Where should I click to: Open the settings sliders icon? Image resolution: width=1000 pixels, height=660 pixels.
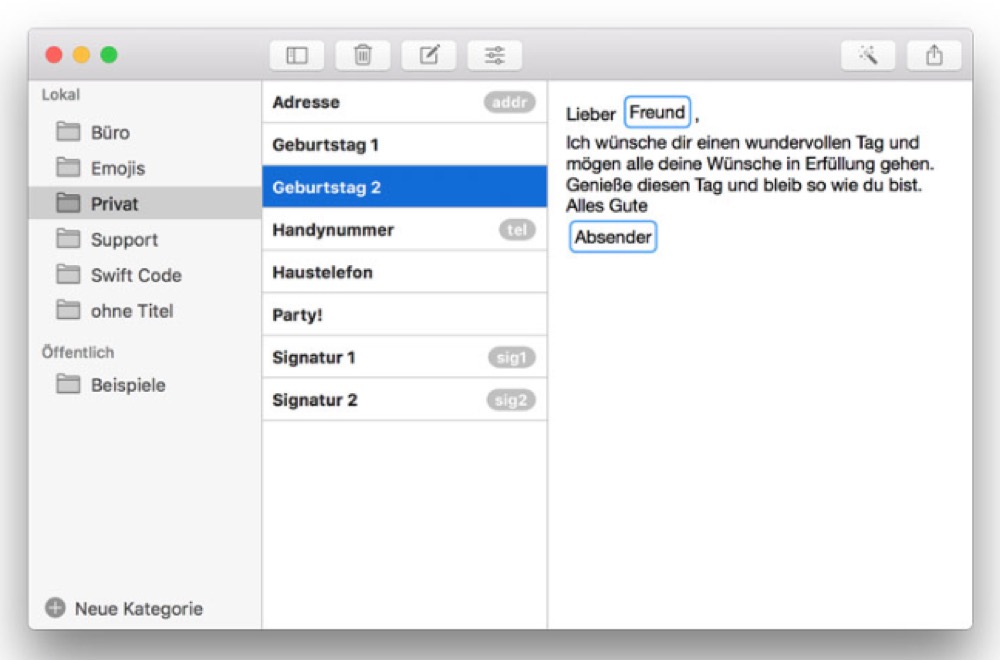pyautogui.click(x=495, y=56)
